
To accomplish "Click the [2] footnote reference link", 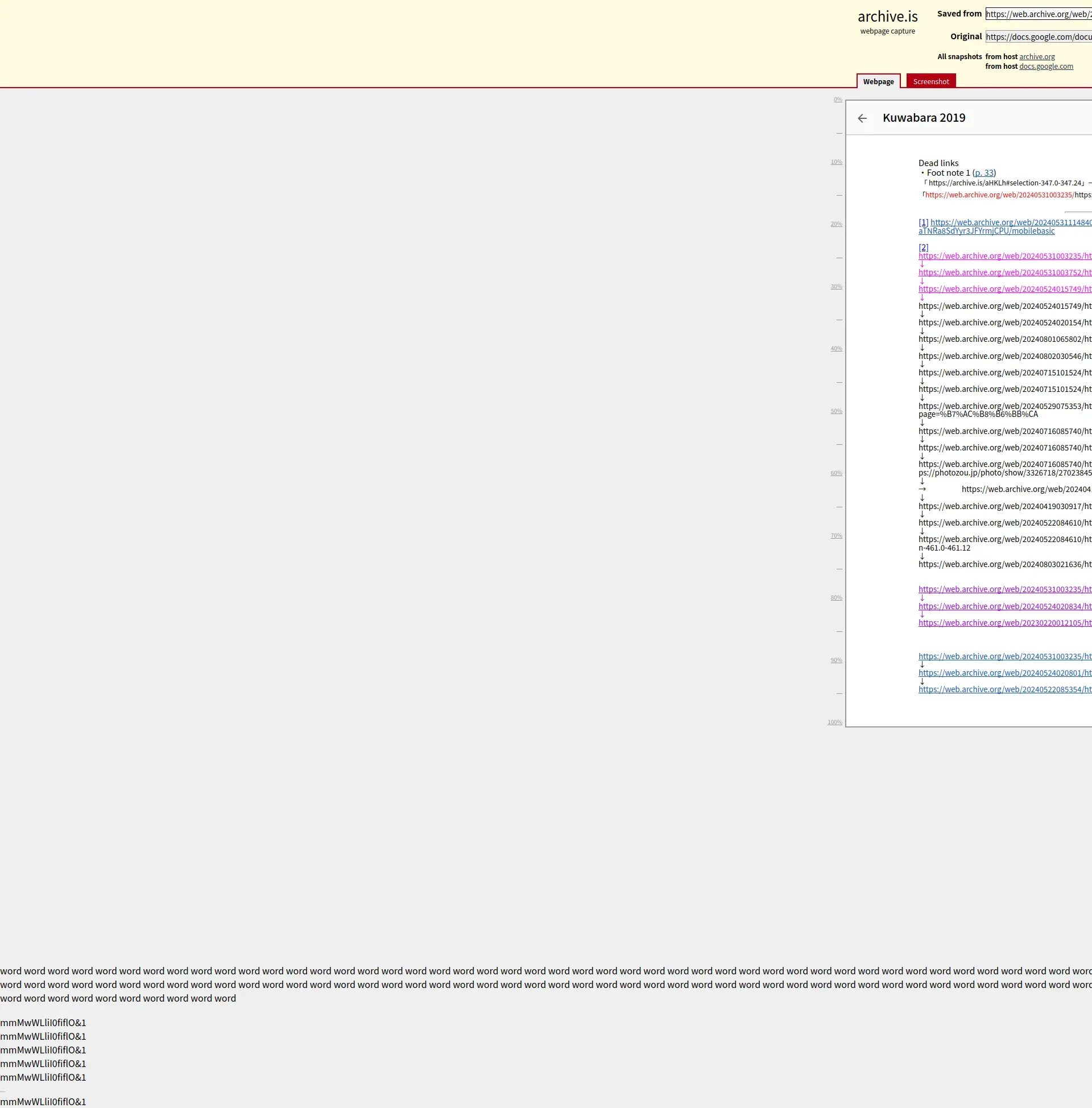I will (x=923, y=247).
